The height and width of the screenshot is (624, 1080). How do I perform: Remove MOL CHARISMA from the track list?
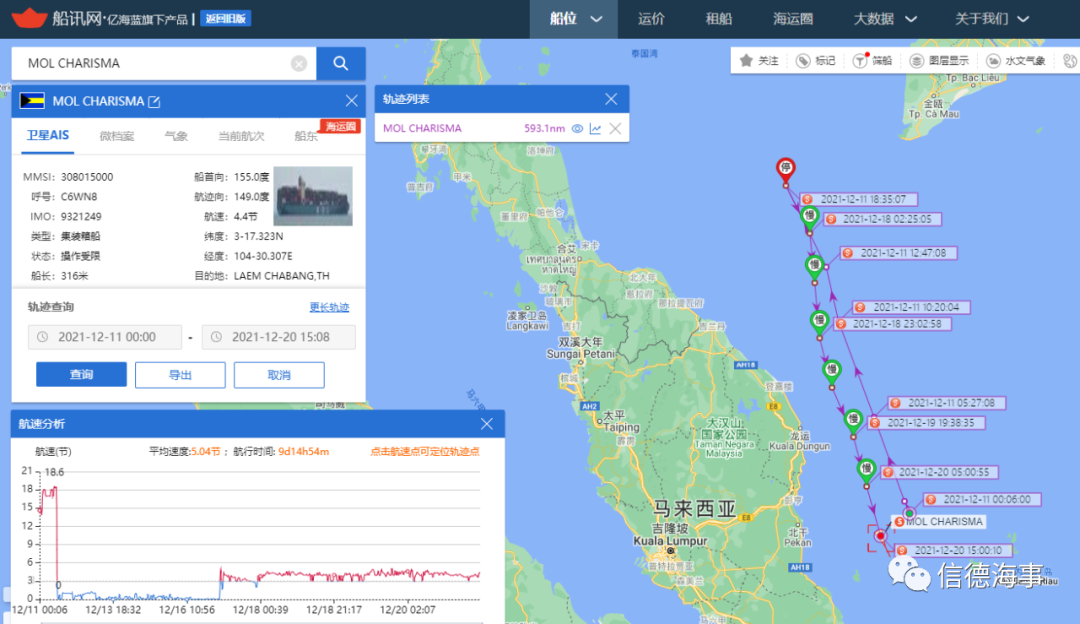[615, 128]
